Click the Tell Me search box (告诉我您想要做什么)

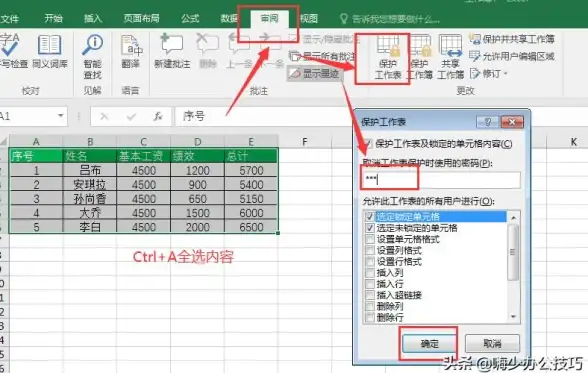(x=390, y=19)
